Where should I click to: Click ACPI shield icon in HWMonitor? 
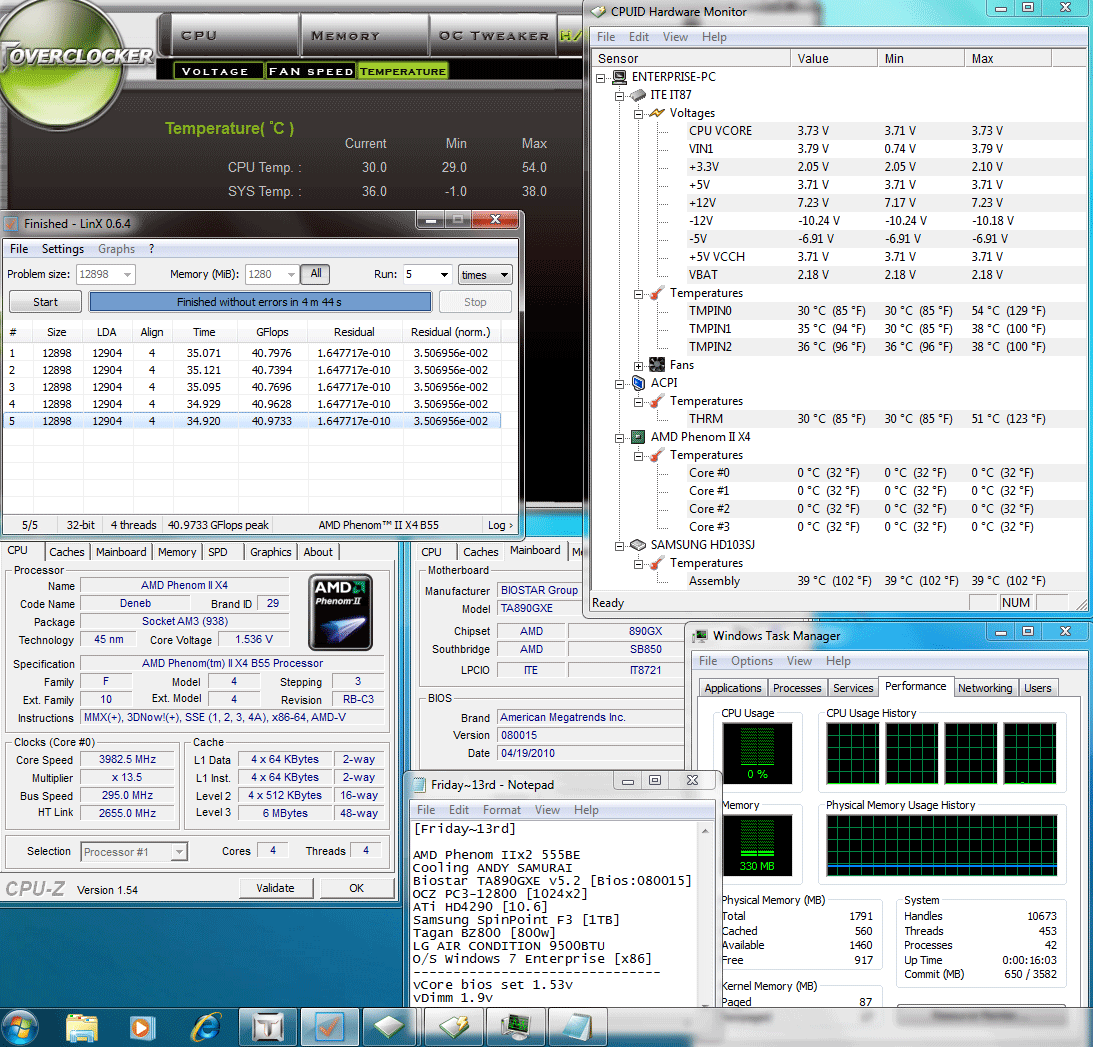638,383
